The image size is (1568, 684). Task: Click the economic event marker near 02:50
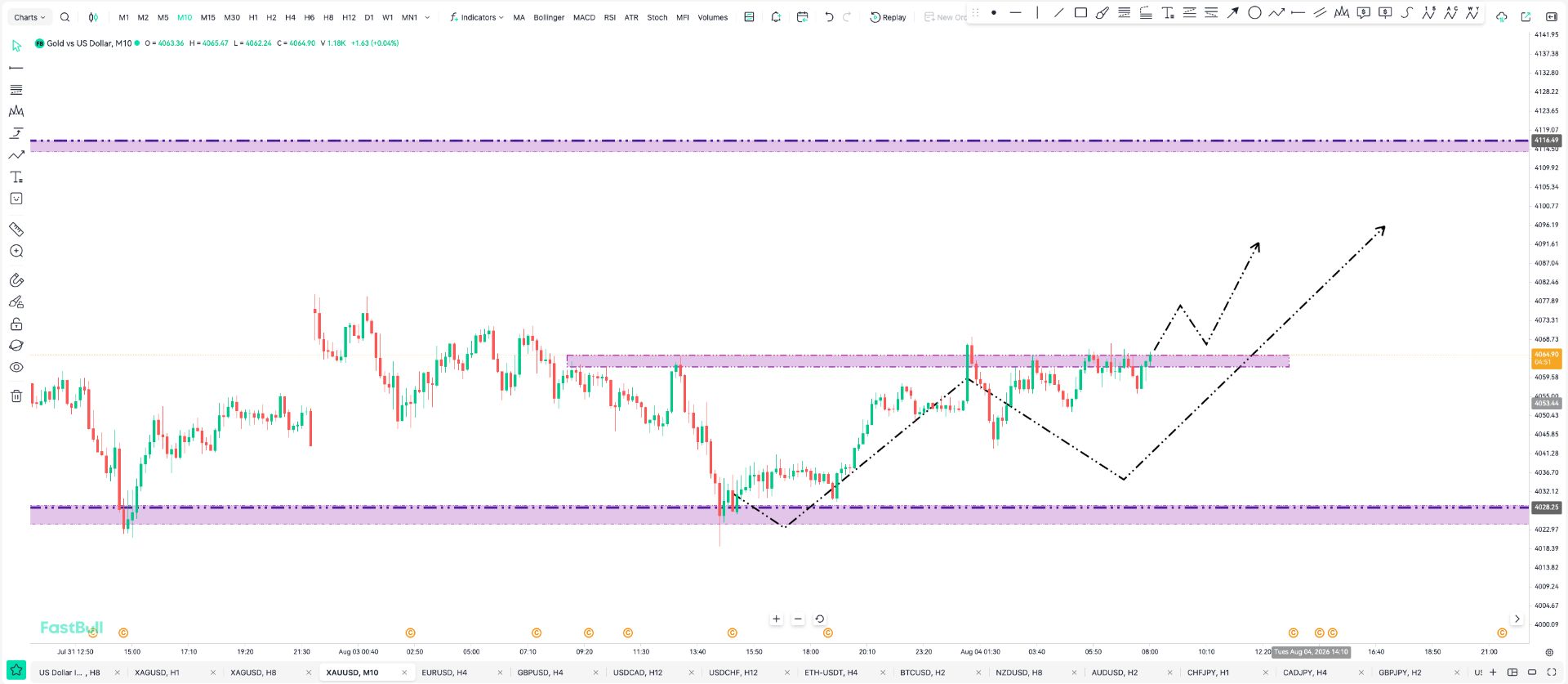[411, 633]
